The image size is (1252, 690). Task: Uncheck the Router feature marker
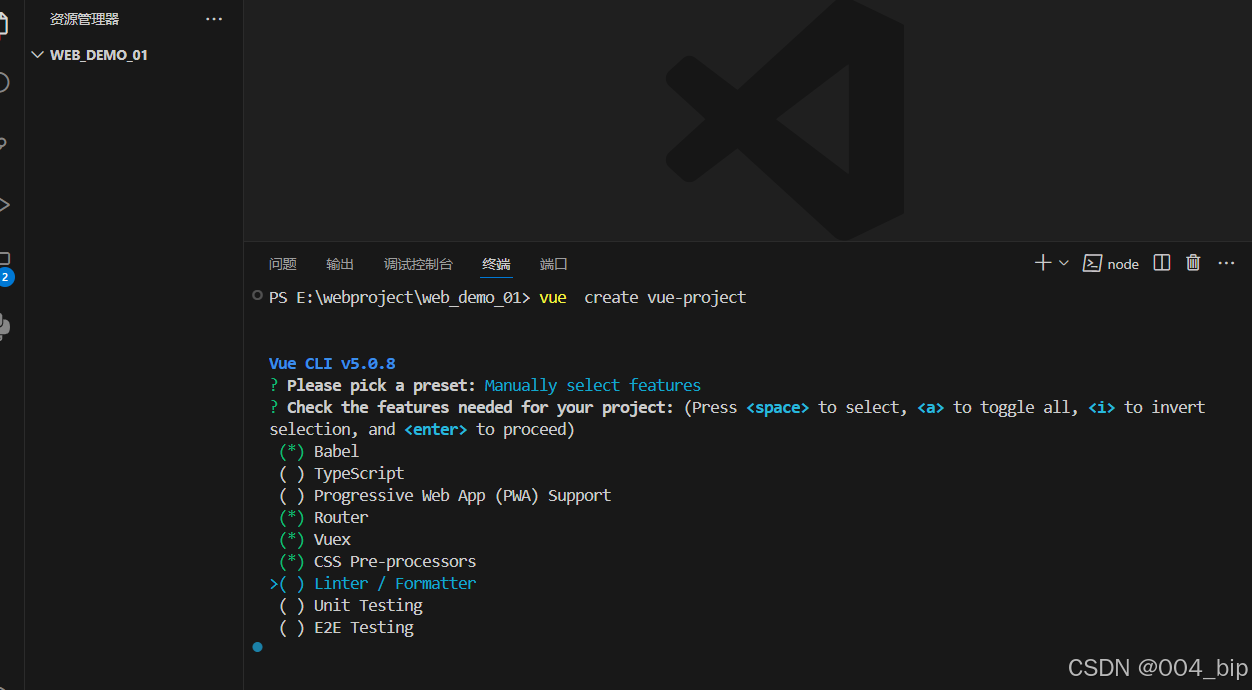[292, 518]
